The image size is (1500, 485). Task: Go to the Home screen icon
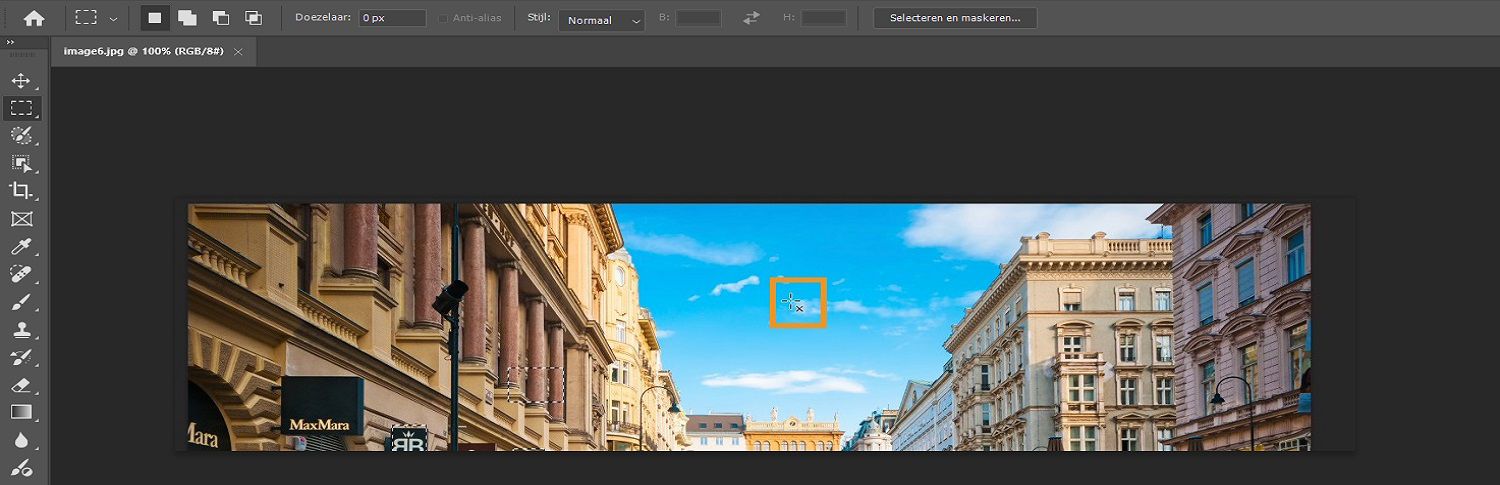coord(34,18)
